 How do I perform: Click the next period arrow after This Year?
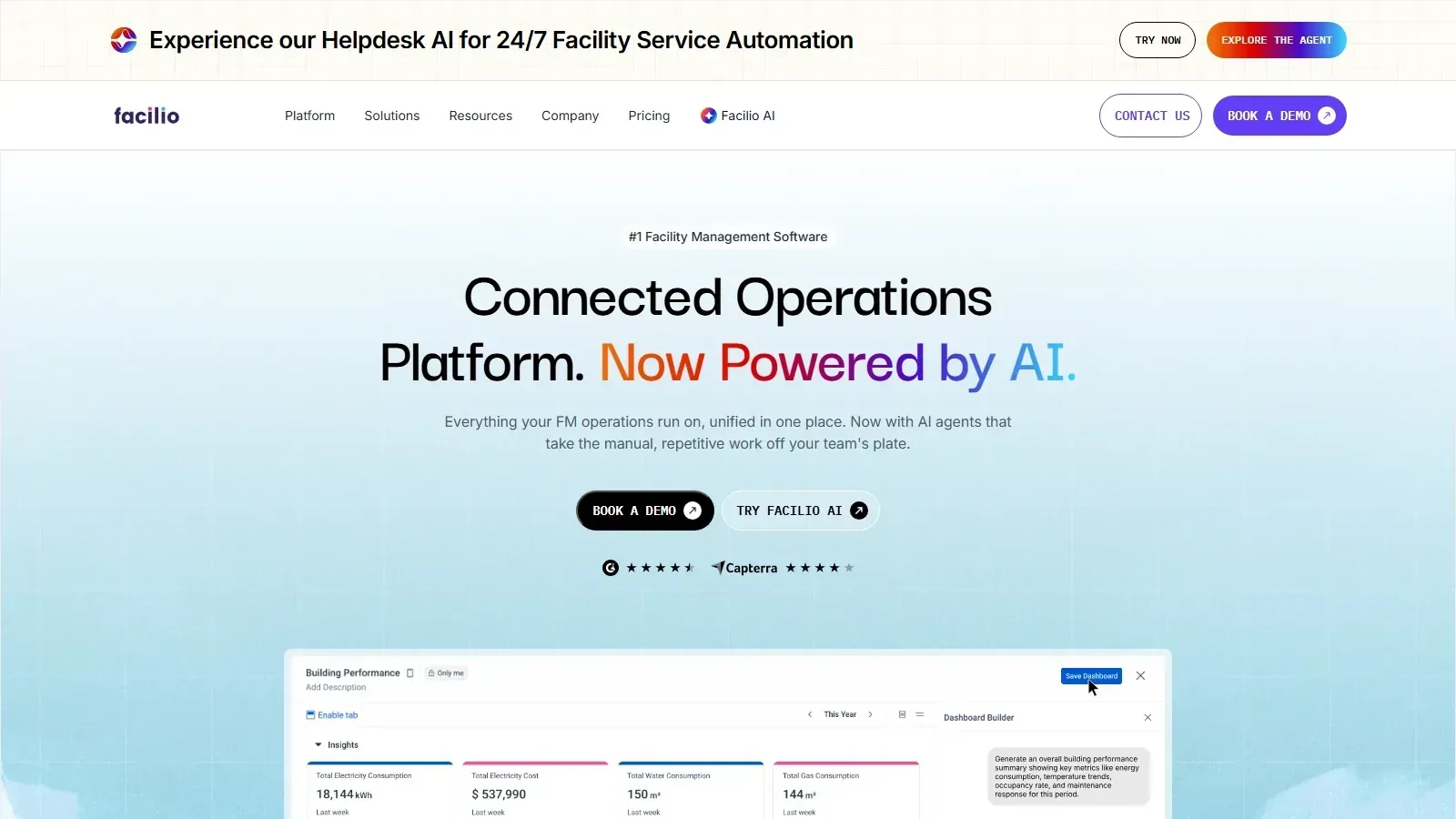870,714
